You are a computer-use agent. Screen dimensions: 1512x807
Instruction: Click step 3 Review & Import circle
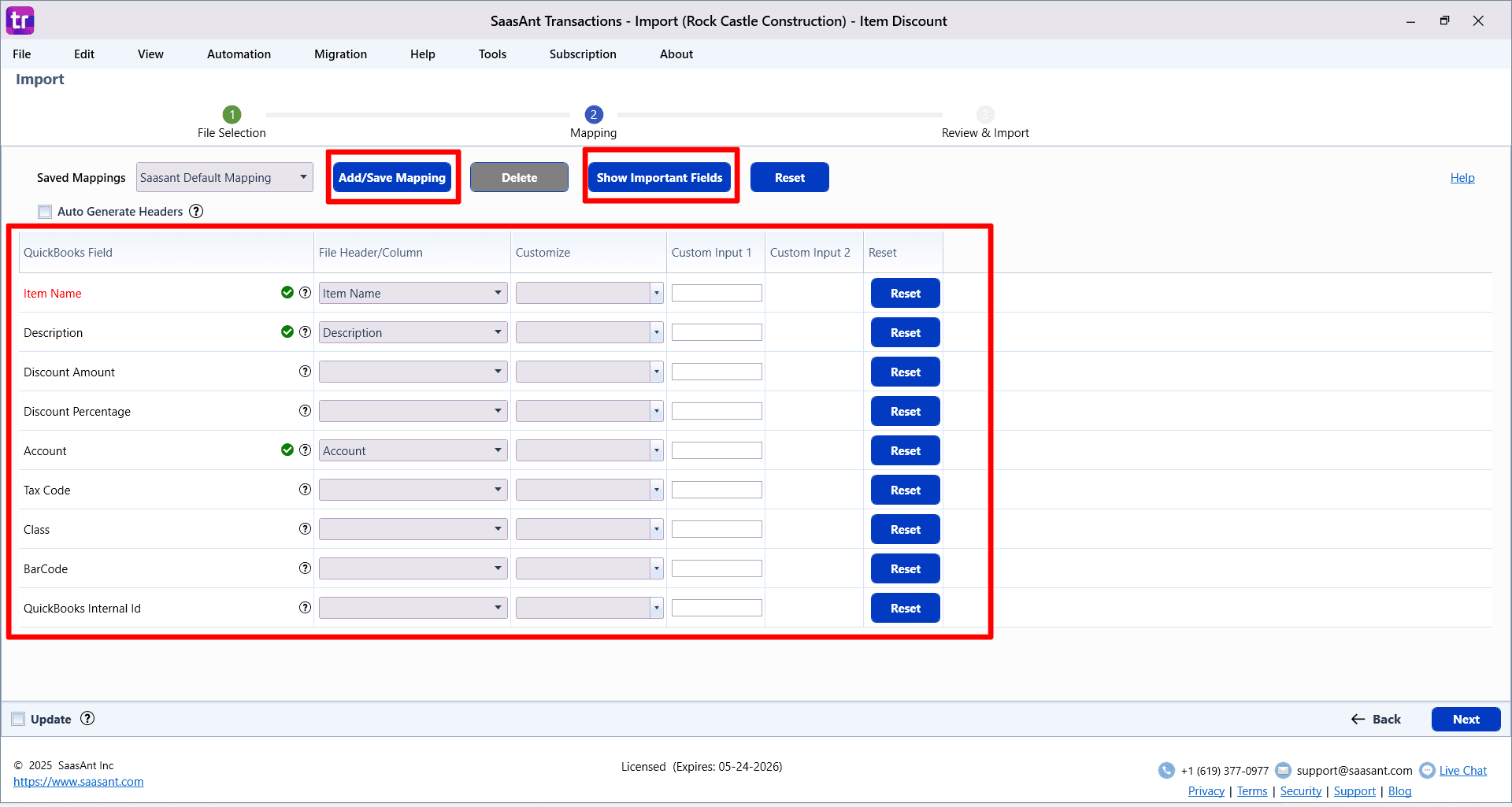coord(985,114)
